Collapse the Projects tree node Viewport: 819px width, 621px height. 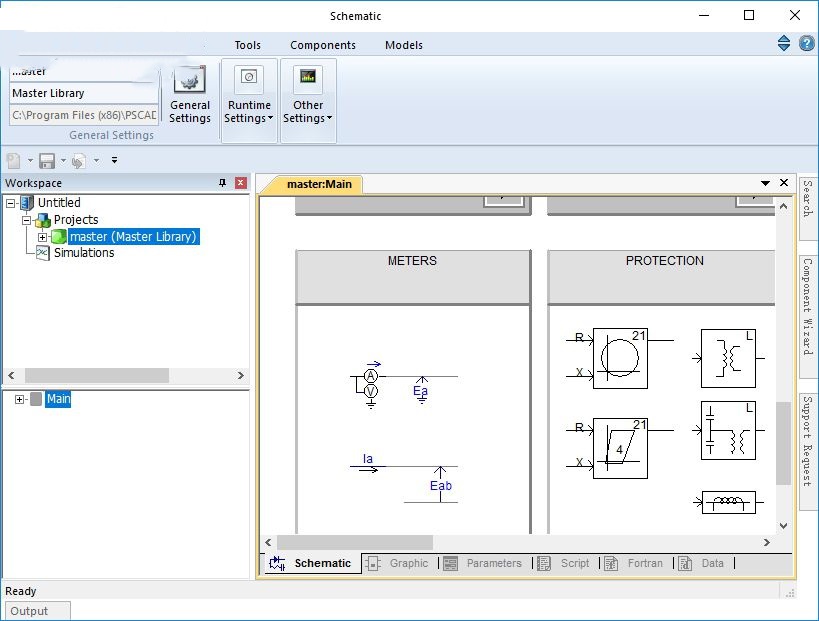click(x=26, y=220)
